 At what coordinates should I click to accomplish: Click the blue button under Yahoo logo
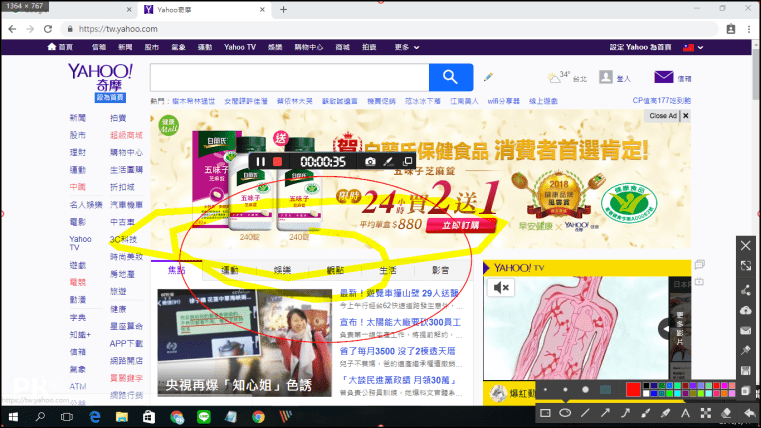pos(110,98)
